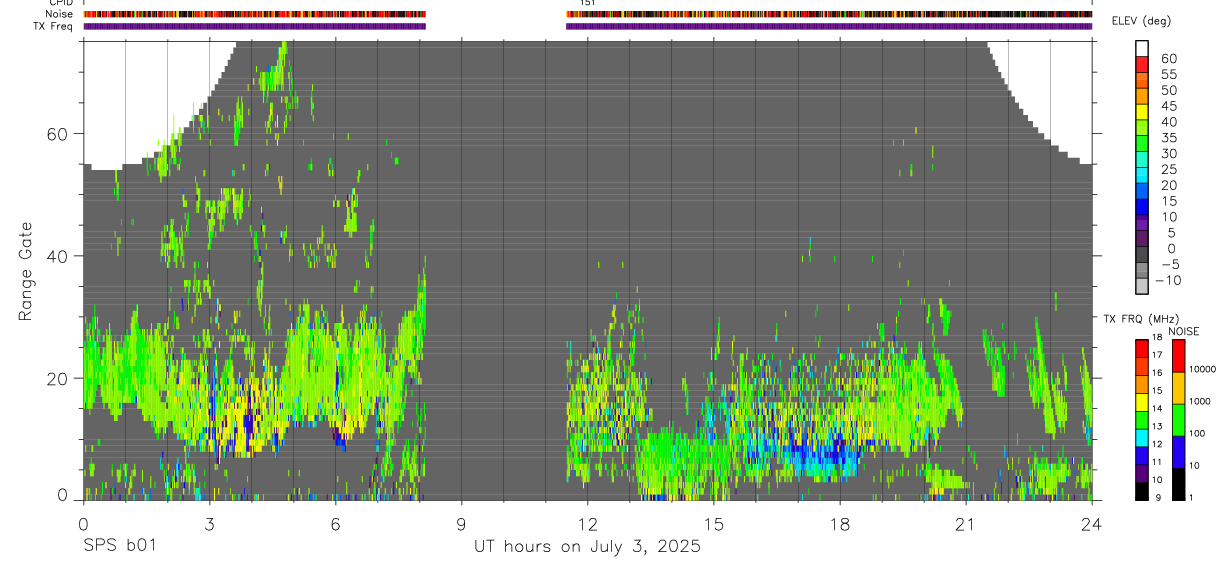The width and height of the screenshot is (1228, 567).
Task: Pick the yellow segment of ELEV colorbar
Action: (1142, 112)
